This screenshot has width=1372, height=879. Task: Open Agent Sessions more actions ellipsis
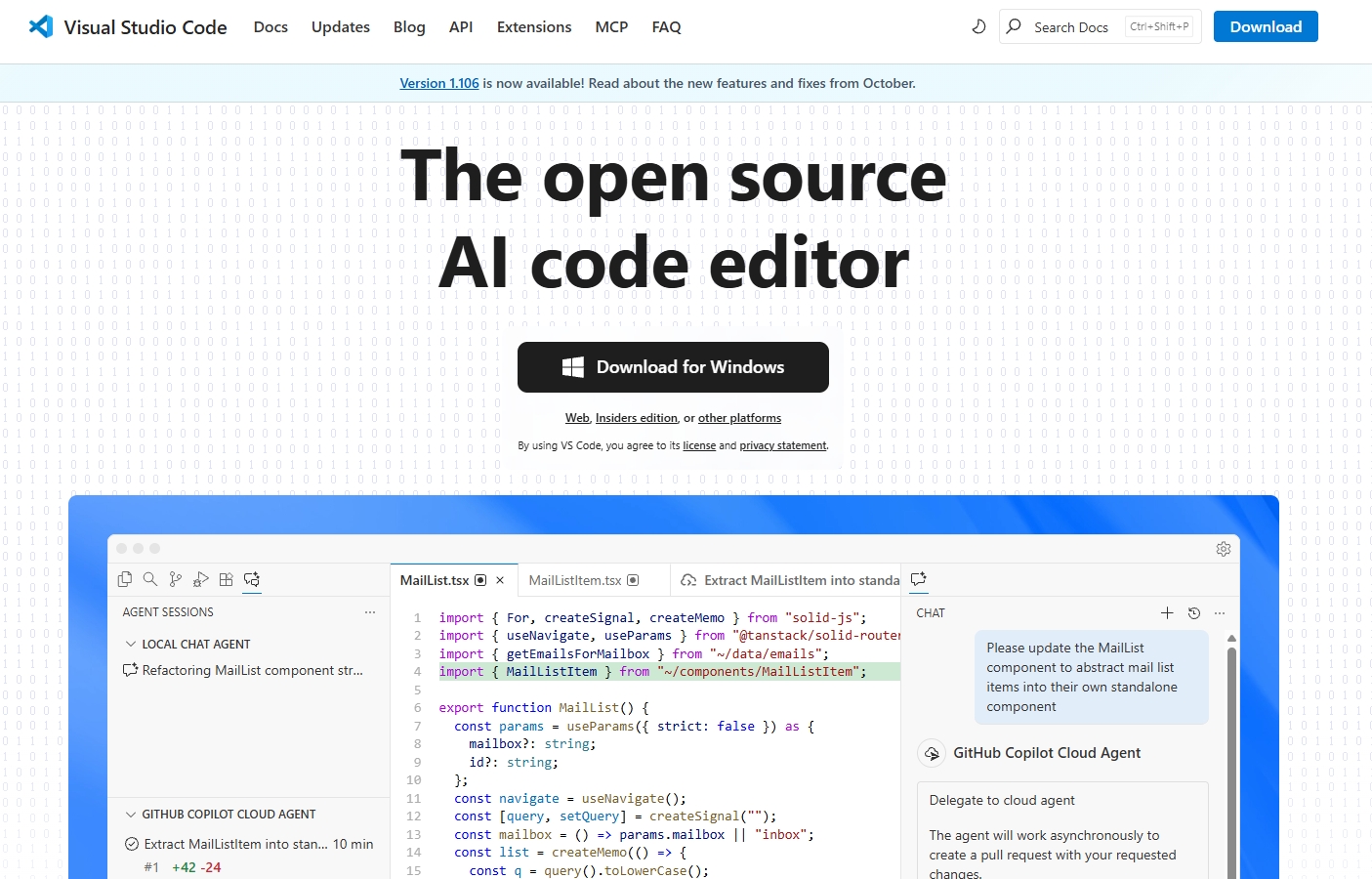coord(370,612)
